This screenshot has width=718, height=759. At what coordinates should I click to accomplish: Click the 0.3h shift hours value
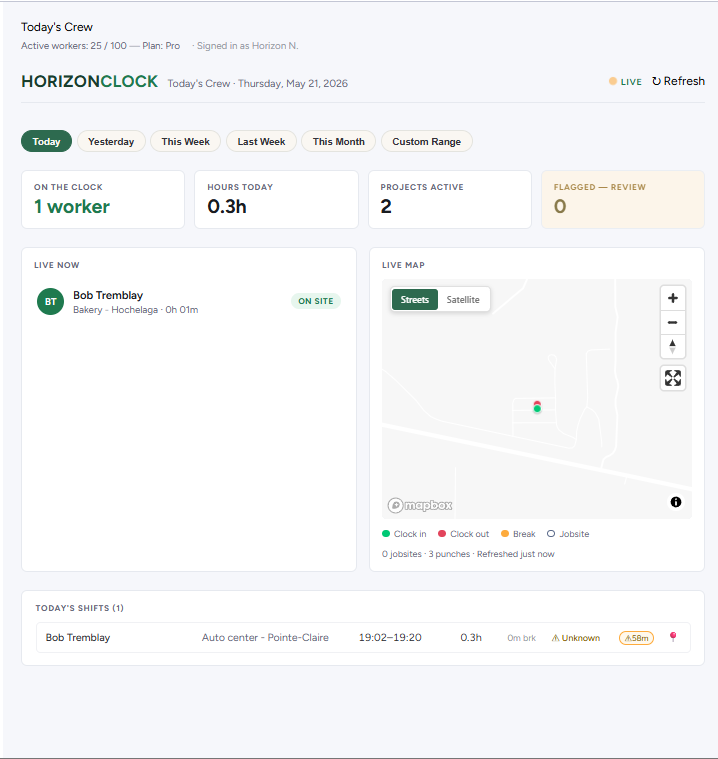[471, 638]
